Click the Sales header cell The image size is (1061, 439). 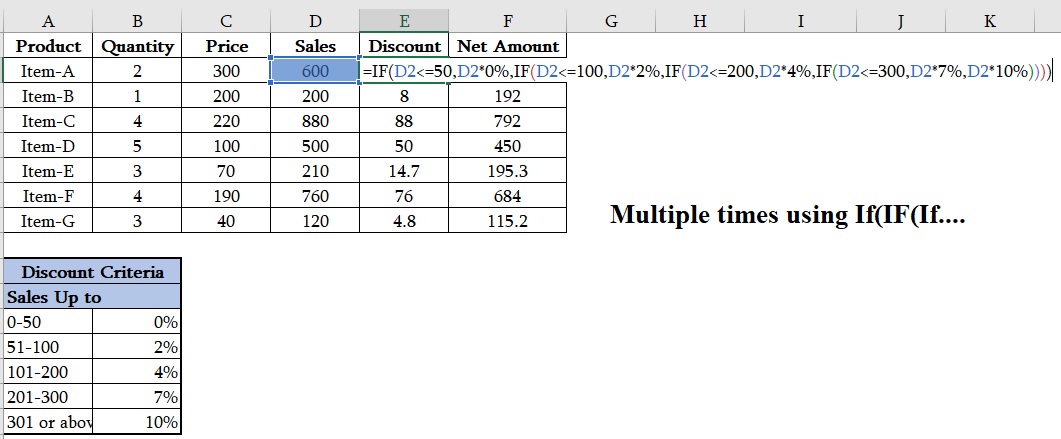[315, 46]
